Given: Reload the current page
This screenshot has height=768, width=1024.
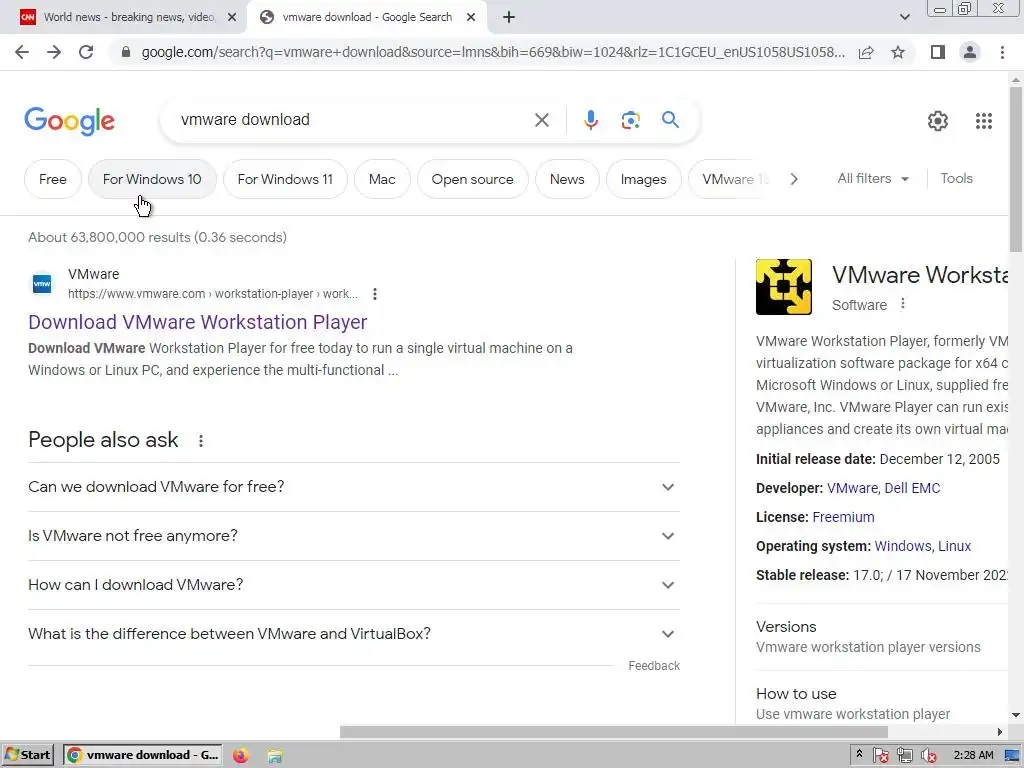Looking at the screenshot, I should click(x=86, y=52).
